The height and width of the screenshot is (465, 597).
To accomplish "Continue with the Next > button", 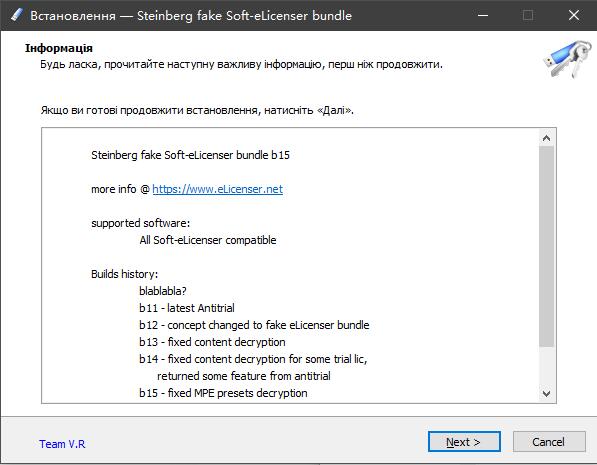I will [464, 442].
